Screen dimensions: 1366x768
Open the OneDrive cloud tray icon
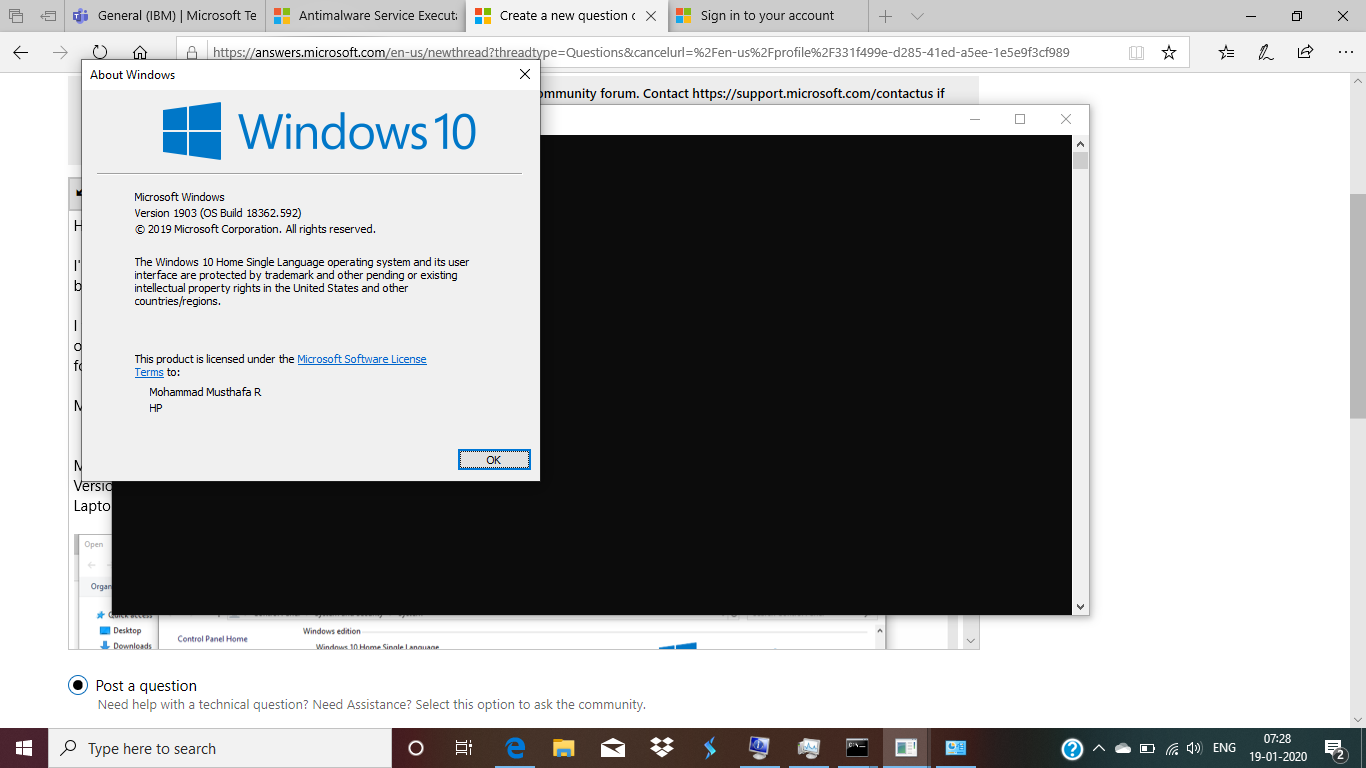(1123, 748)
